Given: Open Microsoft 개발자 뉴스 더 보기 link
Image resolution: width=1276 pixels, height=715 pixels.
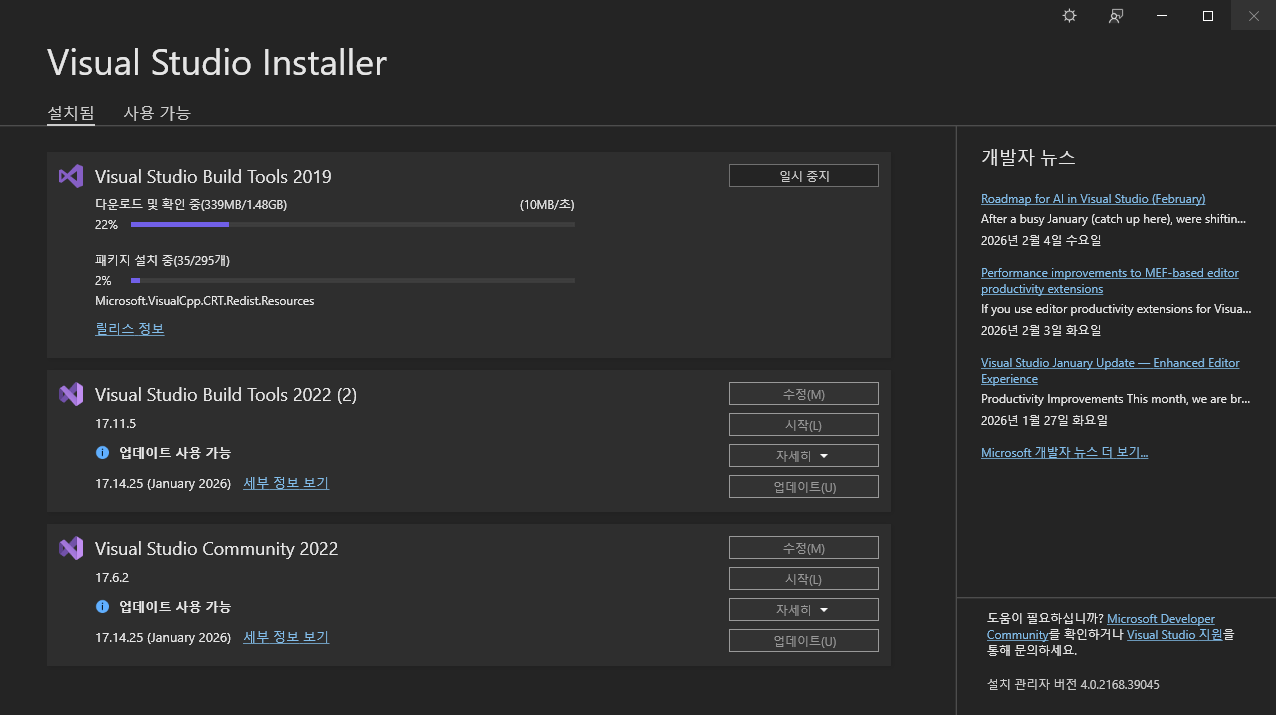Looking at the screenshot, I should (x=1065, y=453).
